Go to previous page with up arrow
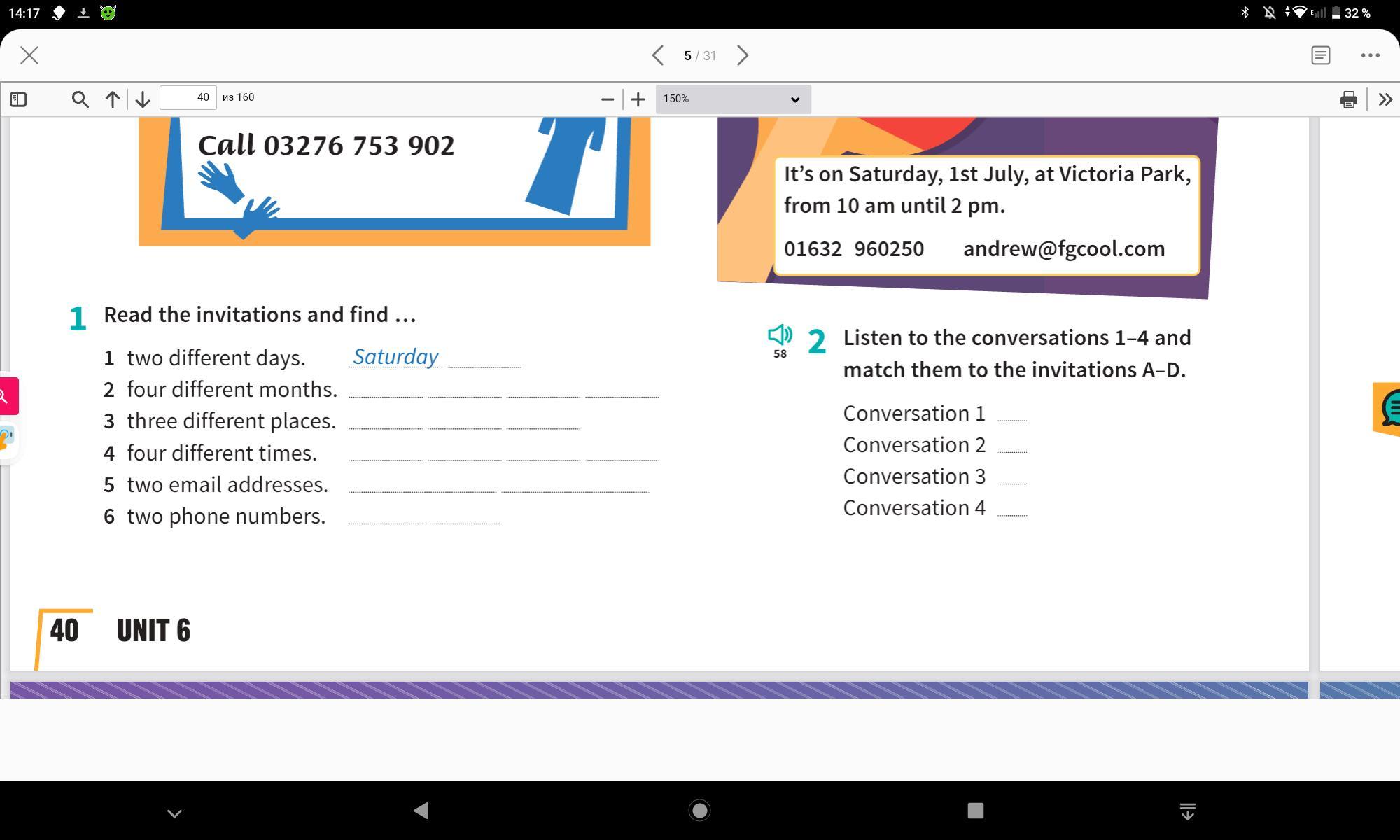The height and width of the screenshot is (840, 1400). pyautogui.click(x=112, y=99)
